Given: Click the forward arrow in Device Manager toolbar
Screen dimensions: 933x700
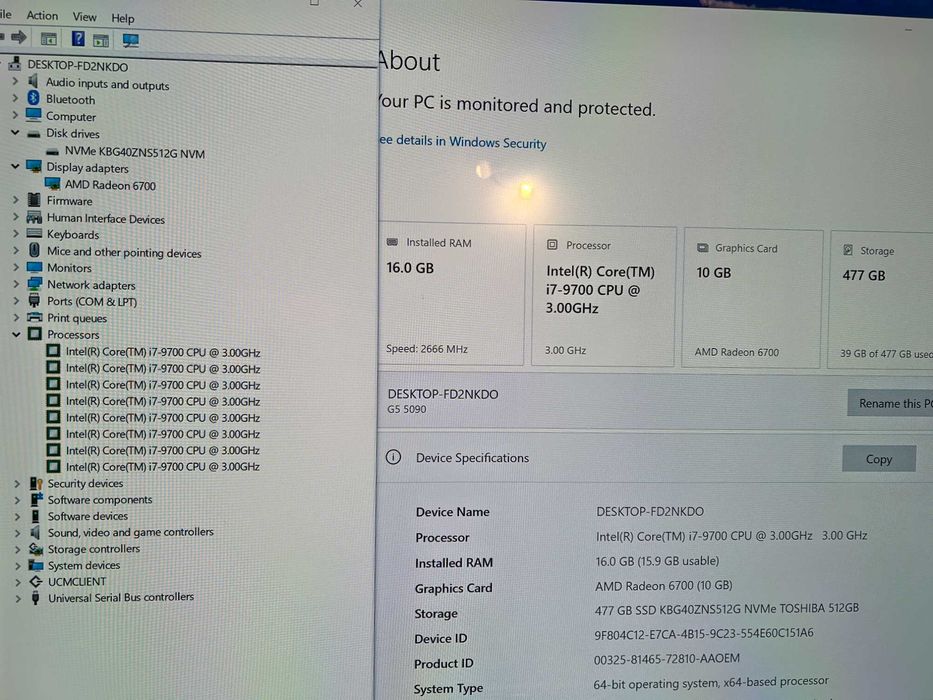Looking at the screenshot, I should point(19,38).
